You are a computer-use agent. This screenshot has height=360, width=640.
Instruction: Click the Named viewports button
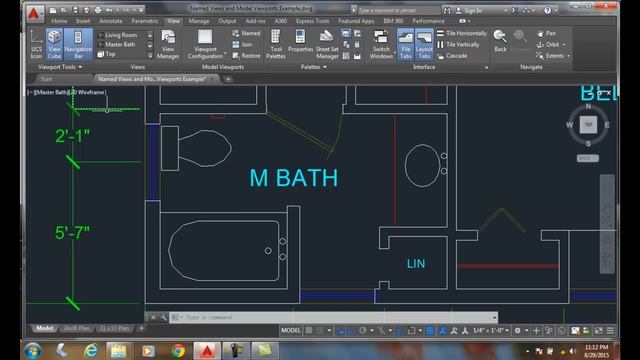(x=246, y=33)
